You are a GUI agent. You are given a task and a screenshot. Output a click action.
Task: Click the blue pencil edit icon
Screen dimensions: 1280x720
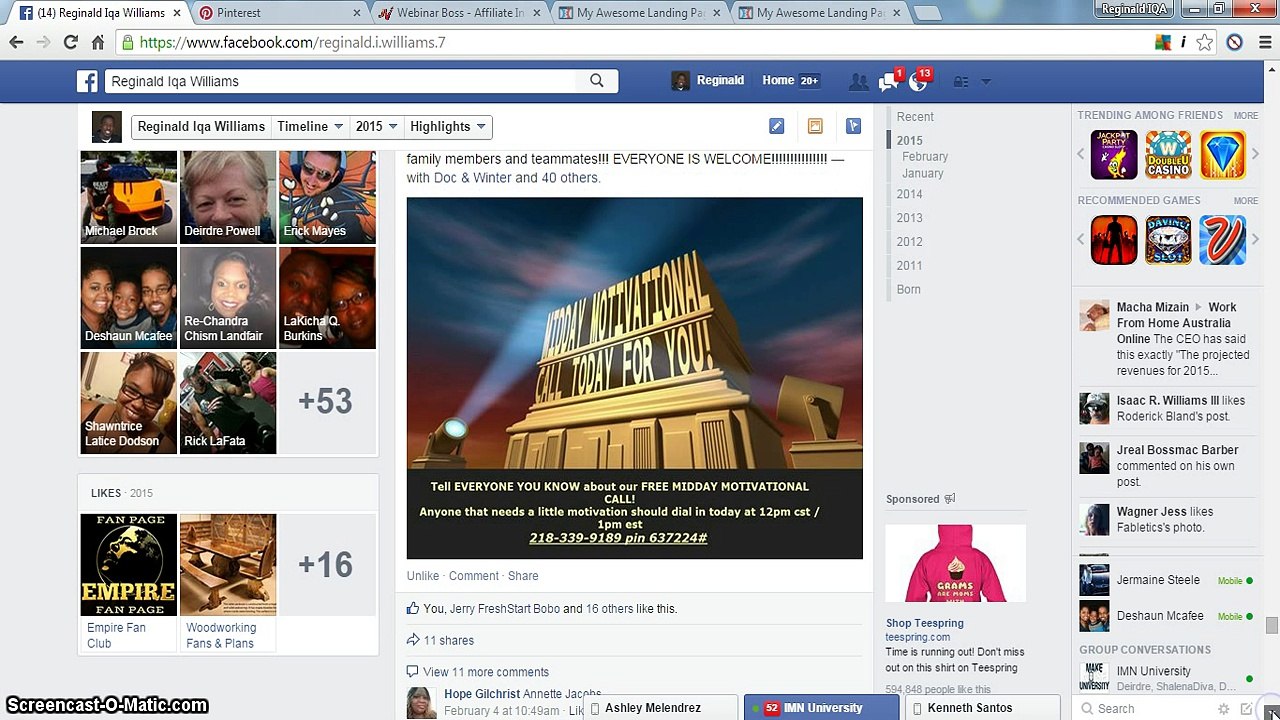point(776,126)
